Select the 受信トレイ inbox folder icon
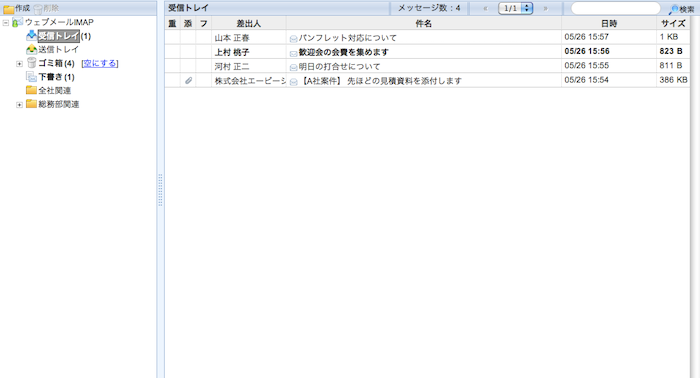 31,35
